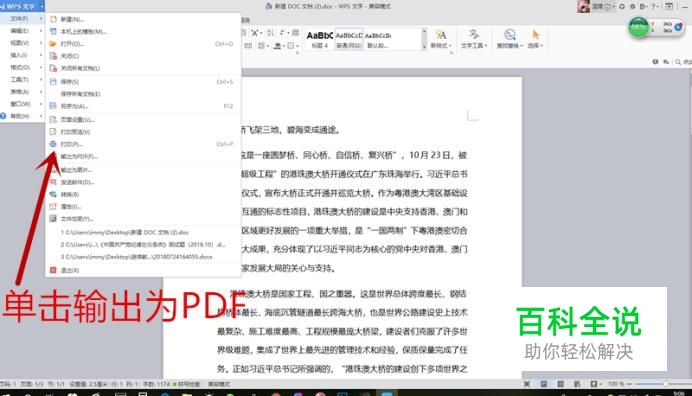This screenshot has height=396, width=692.
Task: Click the Send mail icon
Action: click(x=53, y=182)
